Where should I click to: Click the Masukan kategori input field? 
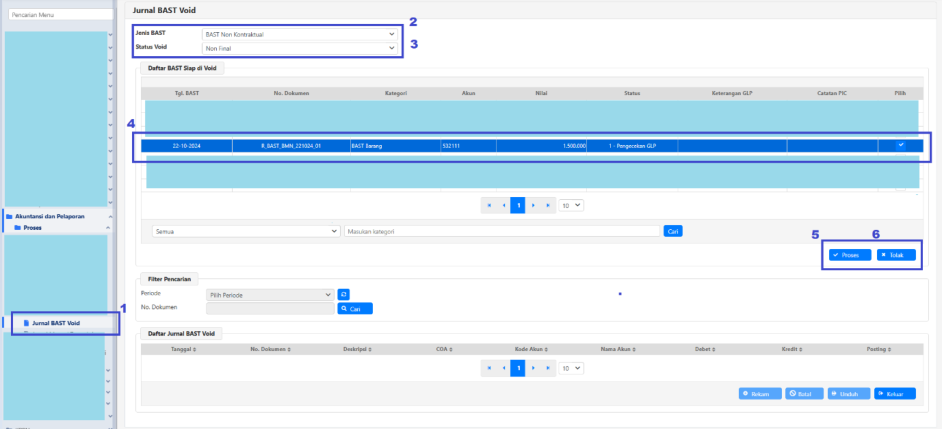click(500, 231)
